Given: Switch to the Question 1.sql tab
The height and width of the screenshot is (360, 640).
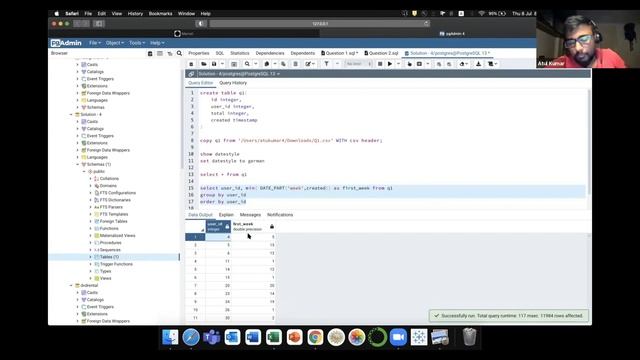Looking at the screenshot, I should pyautogui.click(x=339, y=53).
